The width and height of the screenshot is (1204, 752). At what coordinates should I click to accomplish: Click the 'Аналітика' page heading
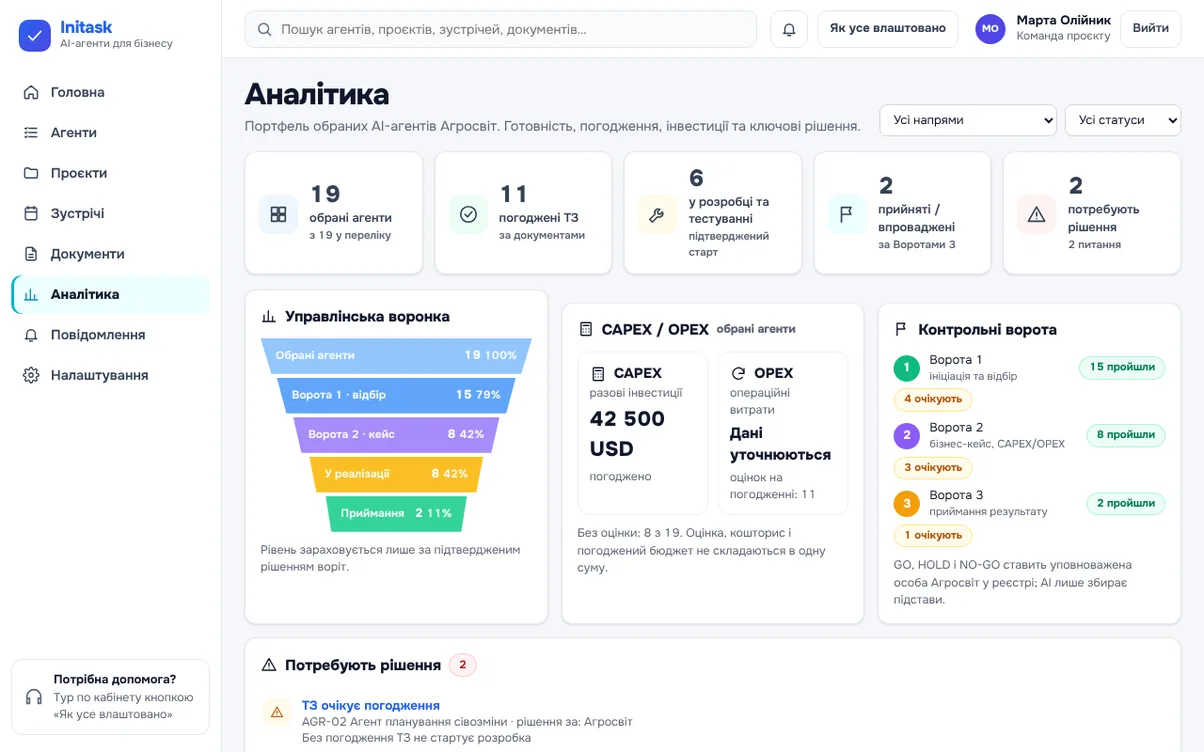(x=317, y=95)
